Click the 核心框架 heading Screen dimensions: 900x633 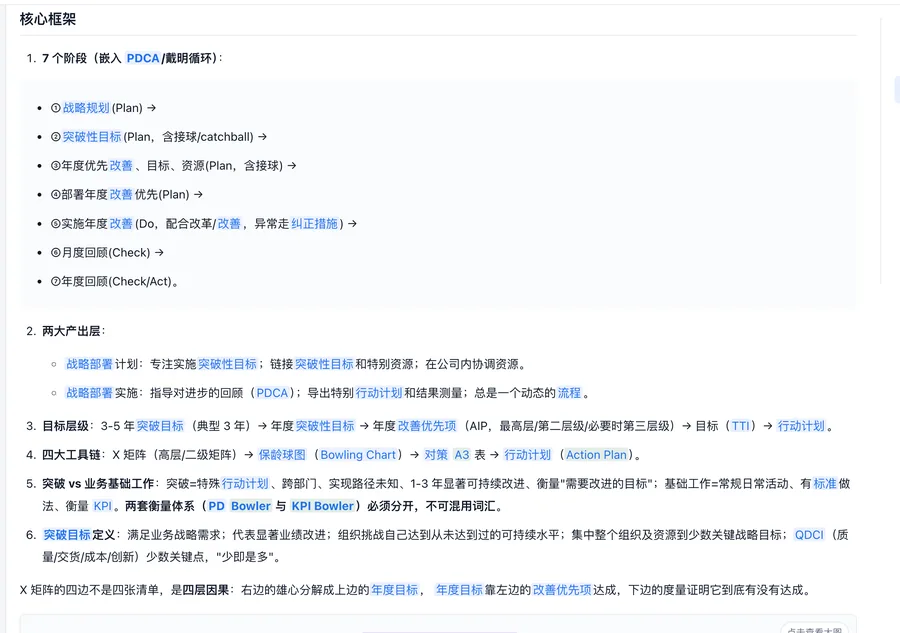48,19
